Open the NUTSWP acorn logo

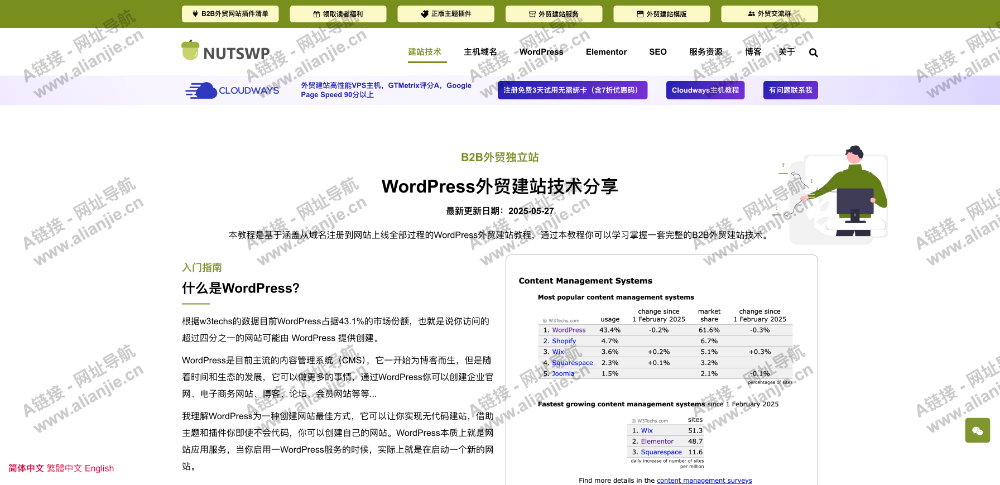click(x=226, y=52)
